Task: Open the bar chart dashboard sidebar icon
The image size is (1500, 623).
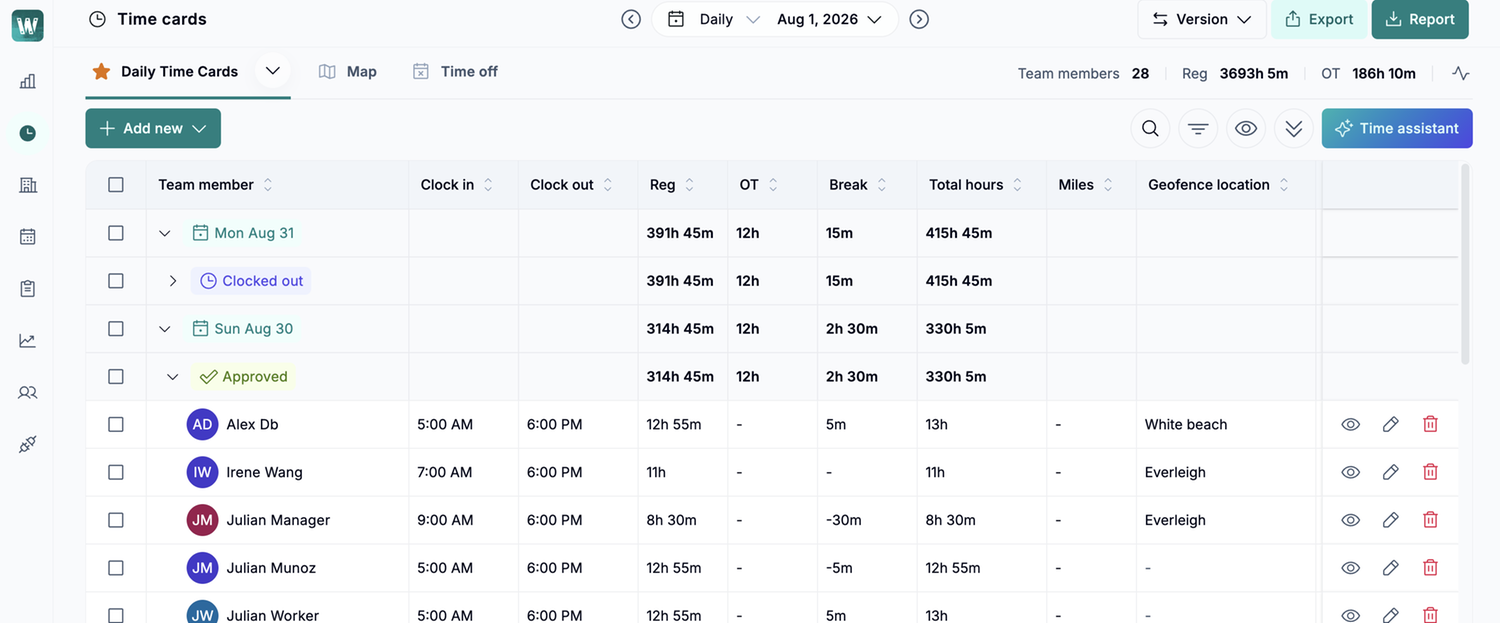Action: [28, 82]
